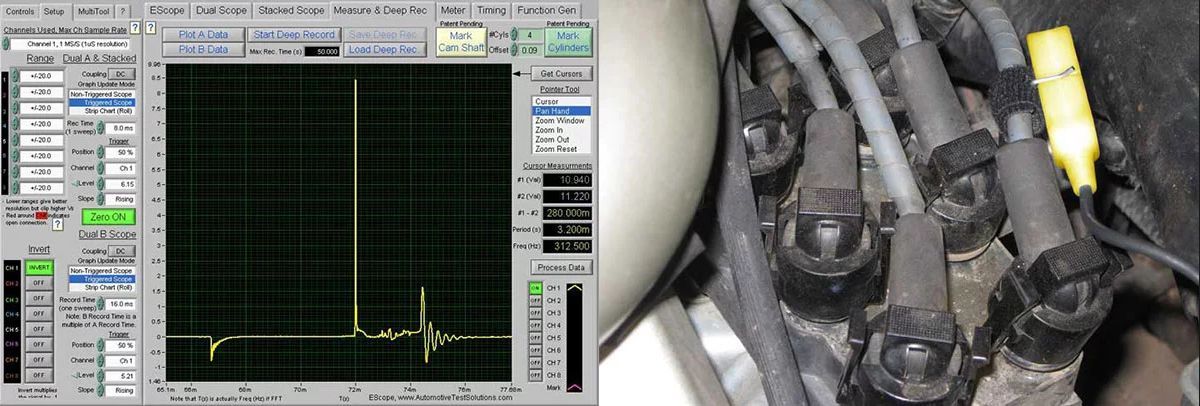Switch to the Controls tab
The height and width of the screenshot is (406, 1200).
click(20, 11)
